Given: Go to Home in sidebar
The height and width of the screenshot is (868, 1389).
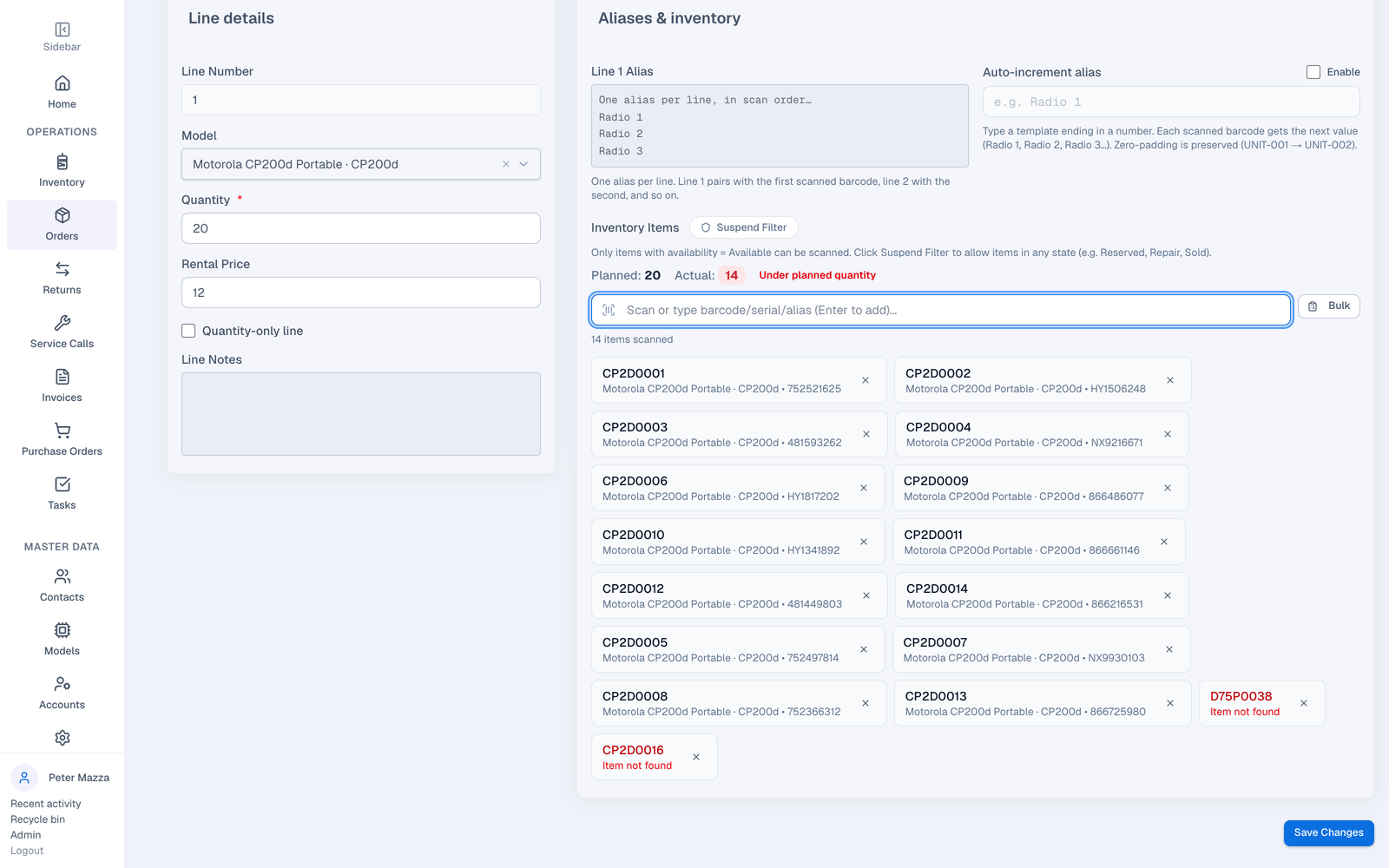Looking at the screenshot, I should coord(62,93).
